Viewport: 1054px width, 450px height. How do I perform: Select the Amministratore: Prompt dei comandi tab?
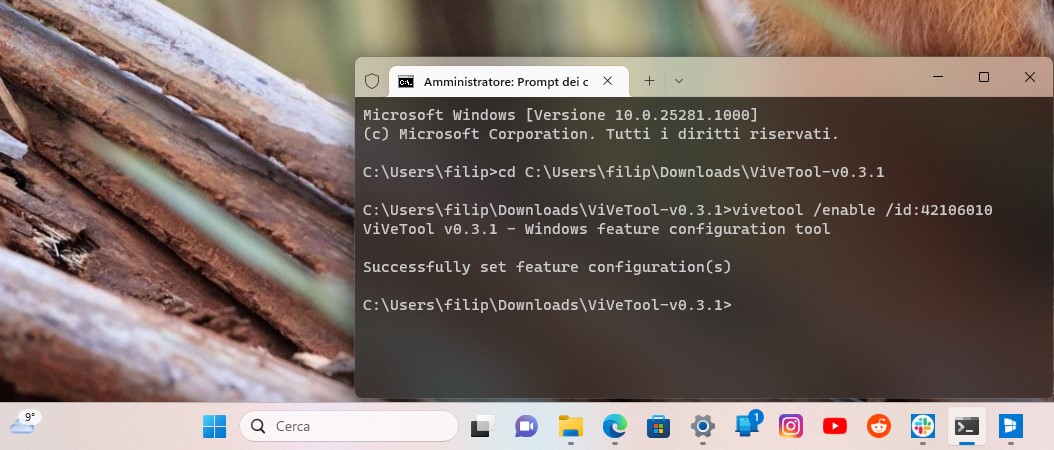coord(509,81)
